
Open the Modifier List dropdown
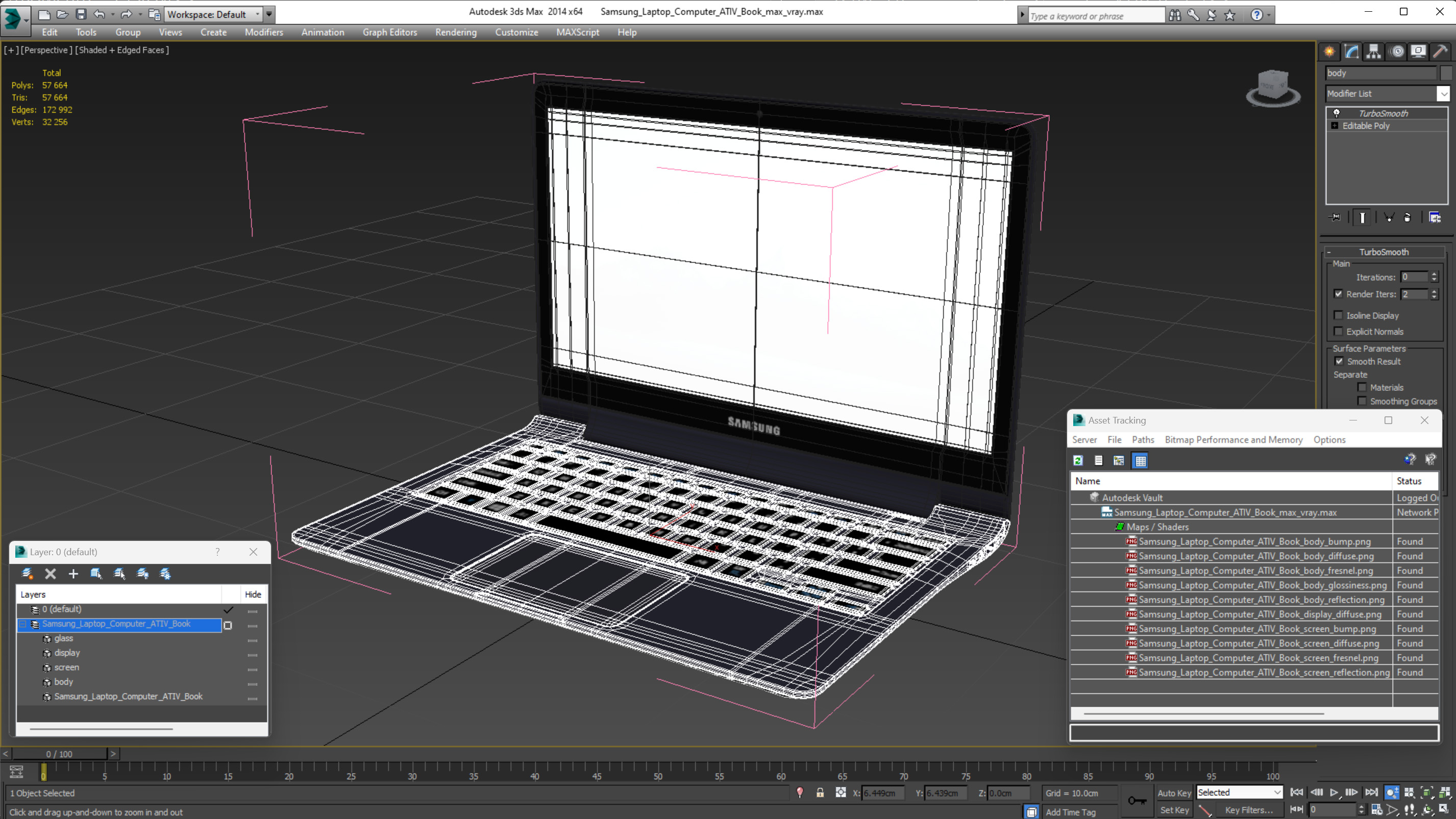point(1443,93)
